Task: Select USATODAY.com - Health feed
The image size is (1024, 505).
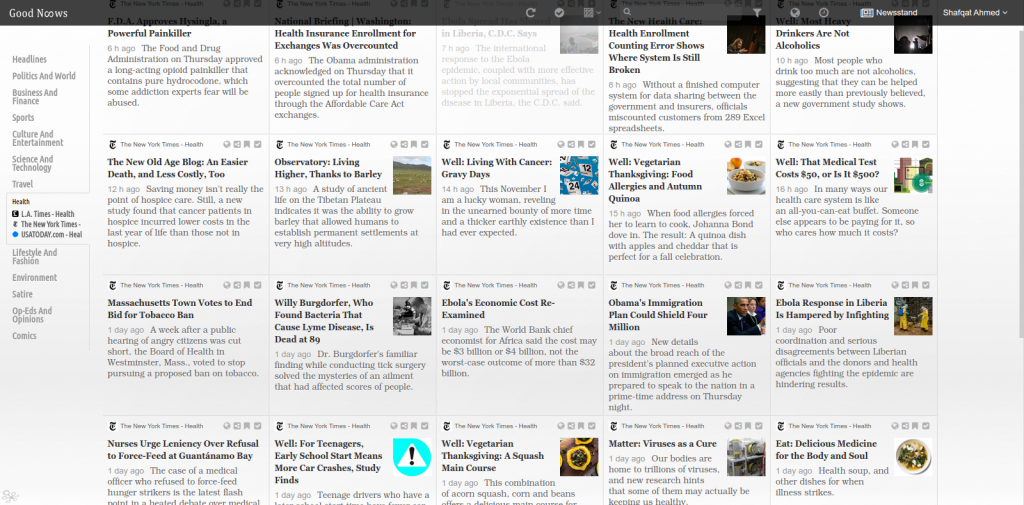Action: 47,234
